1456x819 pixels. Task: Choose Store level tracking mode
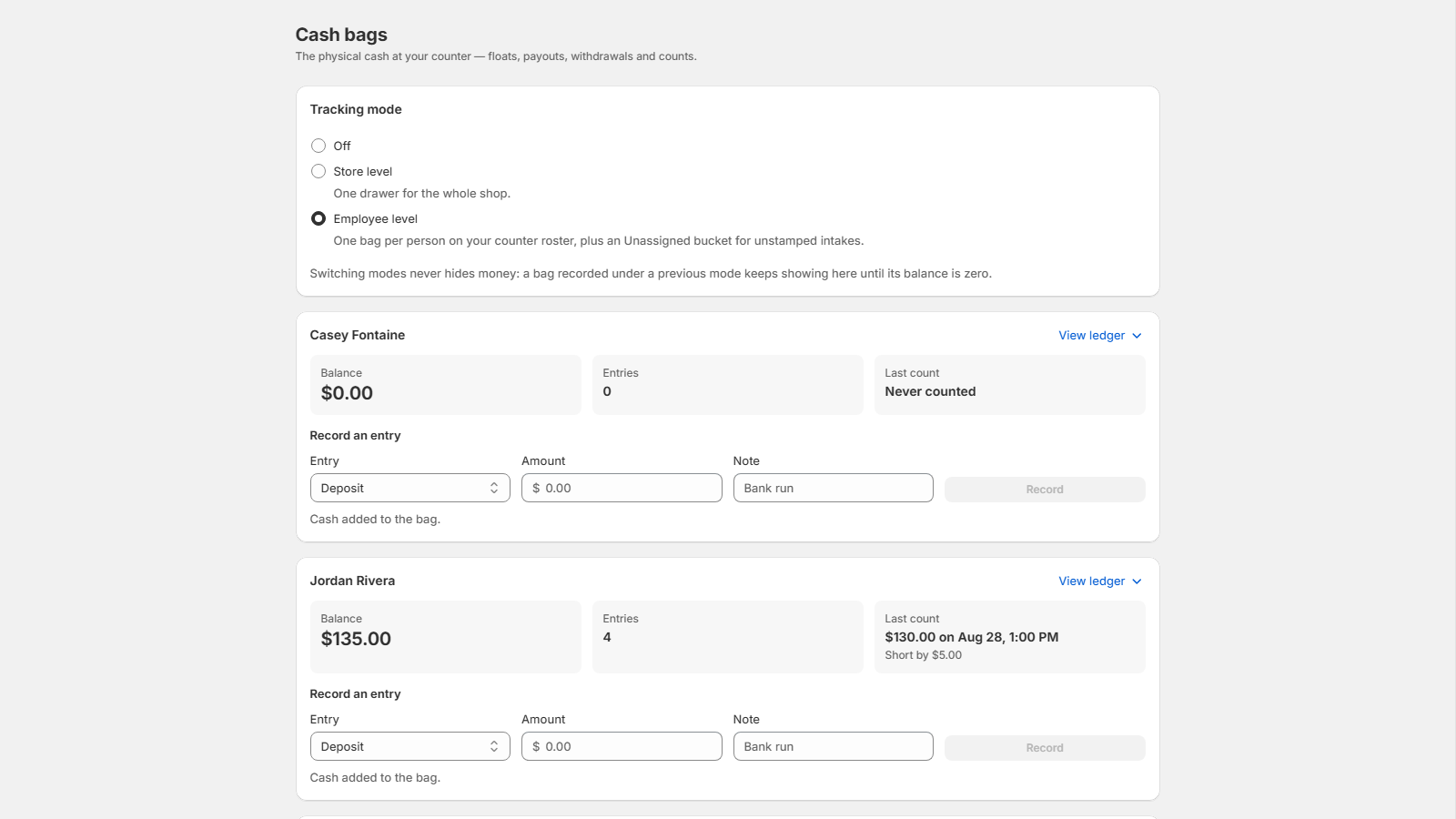318,171
